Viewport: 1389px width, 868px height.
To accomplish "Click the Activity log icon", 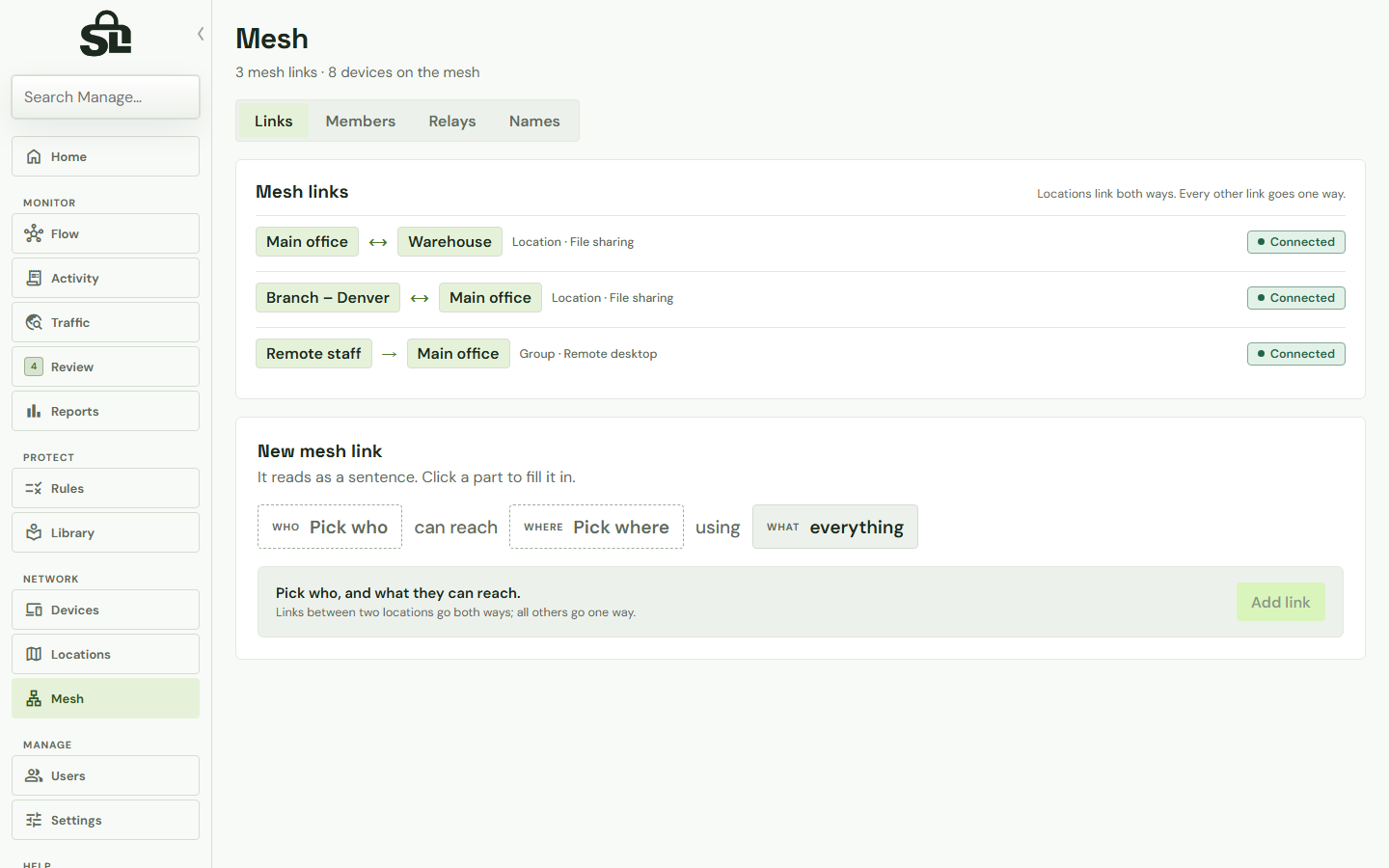I will tap(34, 278).
